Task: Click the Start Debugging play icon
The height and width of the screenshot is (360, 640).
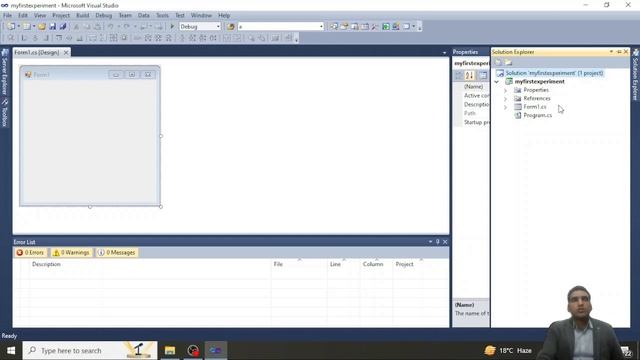Action: (x=172, y=27)
